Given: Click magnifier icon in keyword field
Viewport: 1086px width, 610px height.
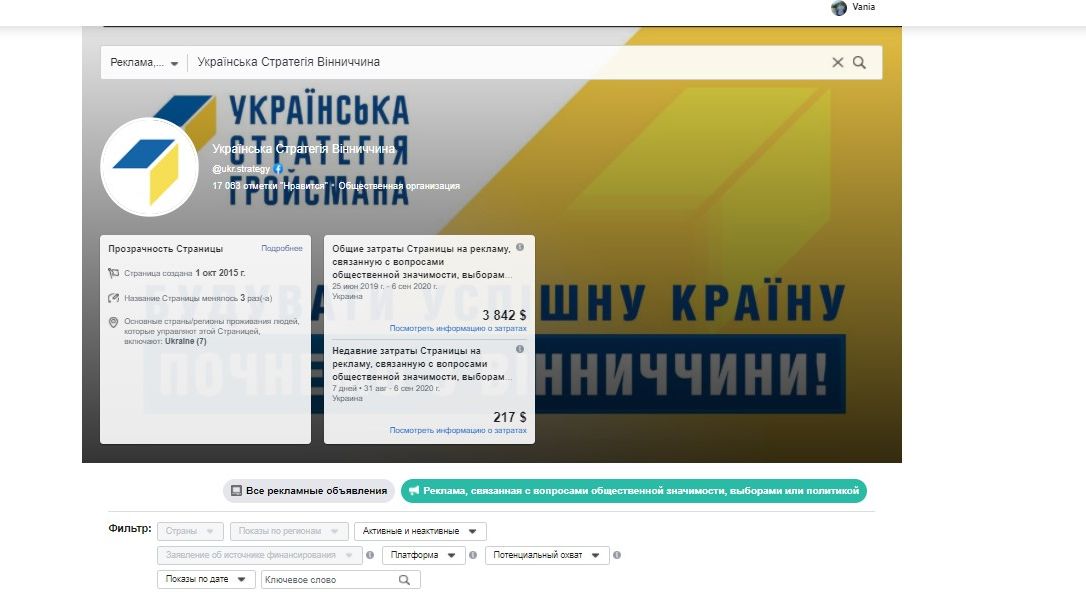Looking at the screenshot, I should tap(404, 580).
